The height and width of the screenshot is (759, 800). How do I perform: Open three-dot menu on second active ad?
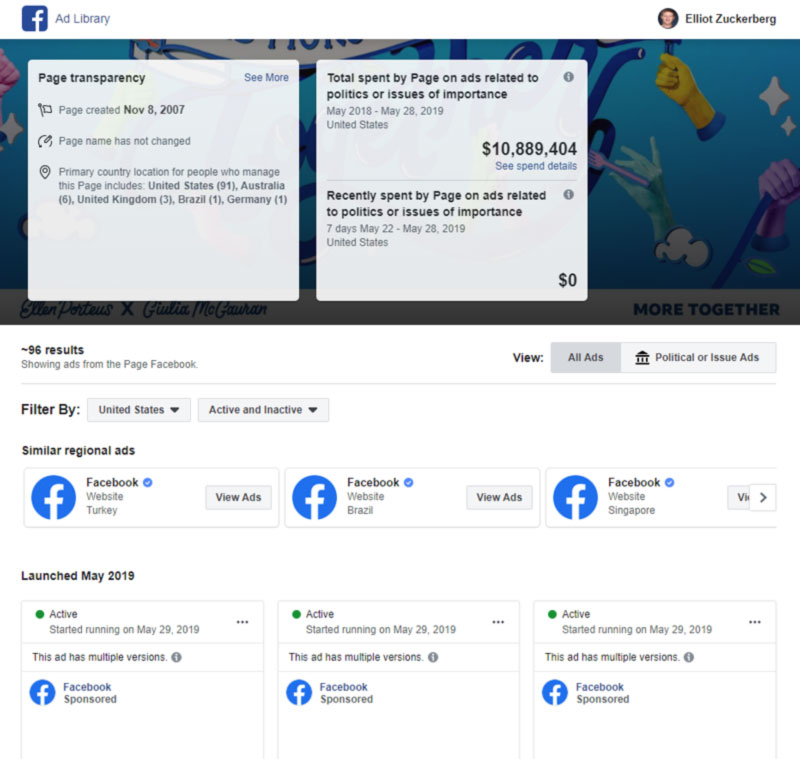pos(498,622)
